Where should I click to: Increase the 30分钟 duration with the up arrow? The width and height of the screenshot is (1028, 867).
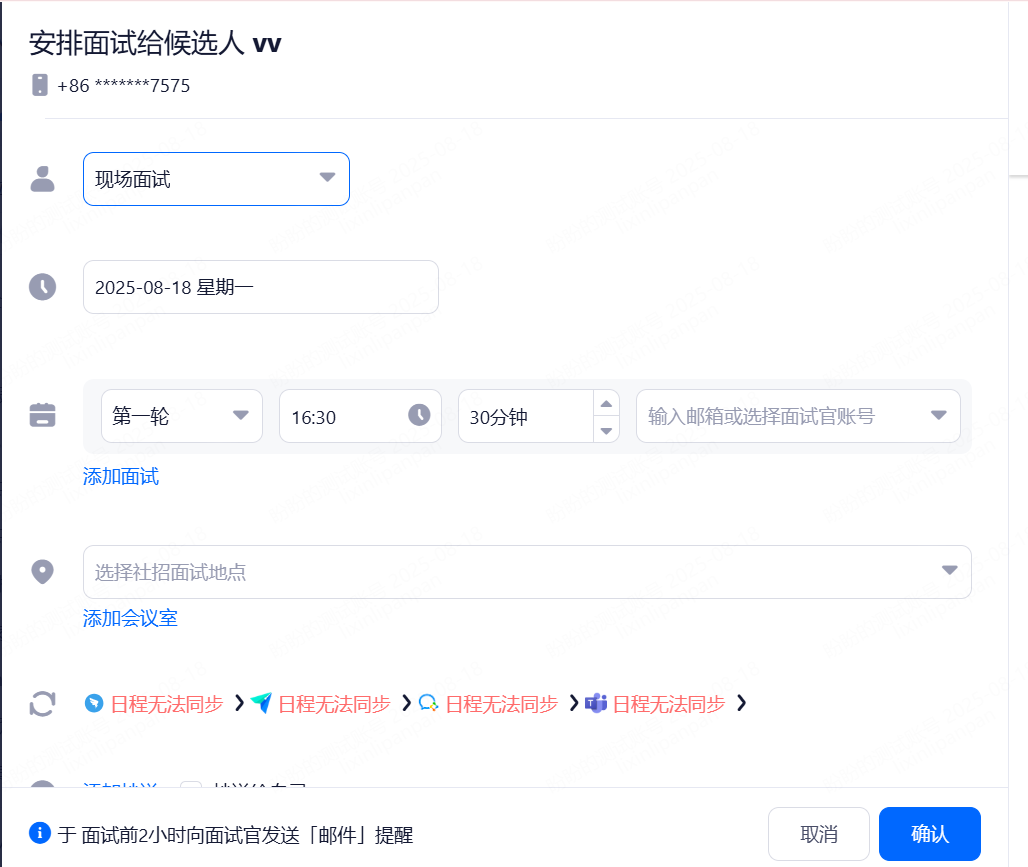tap(606, 403)
